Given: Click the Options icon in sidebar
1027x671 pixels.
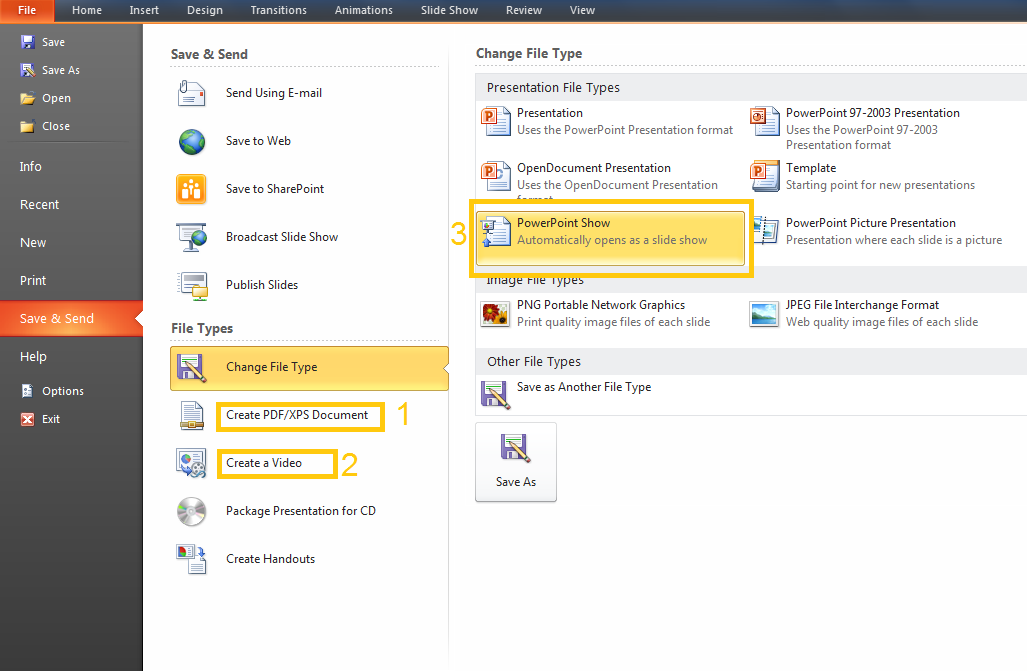Looking at the screenshot, I should pyautogui.click(x=28, y=391).
